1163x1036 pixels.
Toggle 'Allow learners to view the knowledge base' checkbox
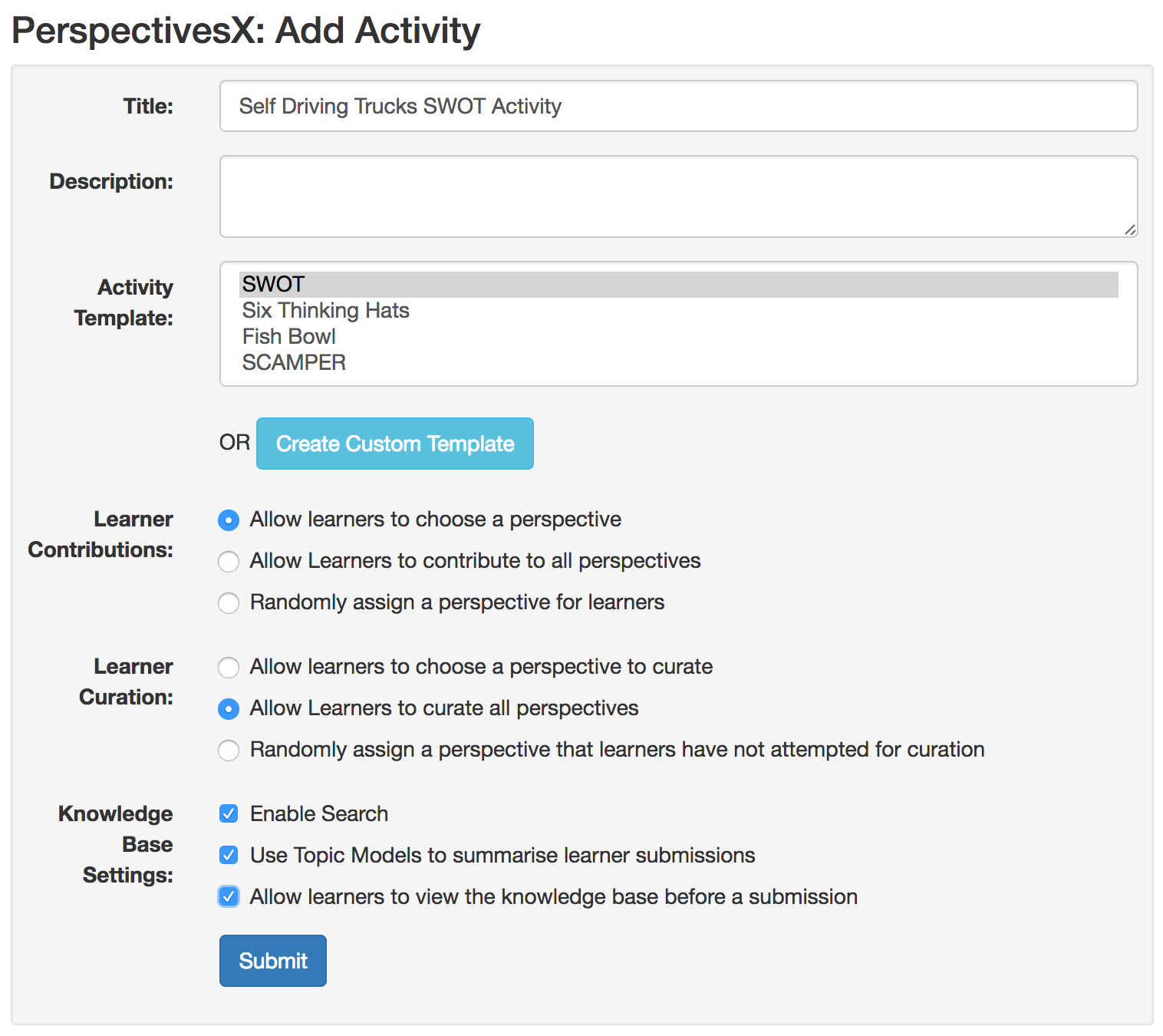pyautogui.click(x=229, y=896)
